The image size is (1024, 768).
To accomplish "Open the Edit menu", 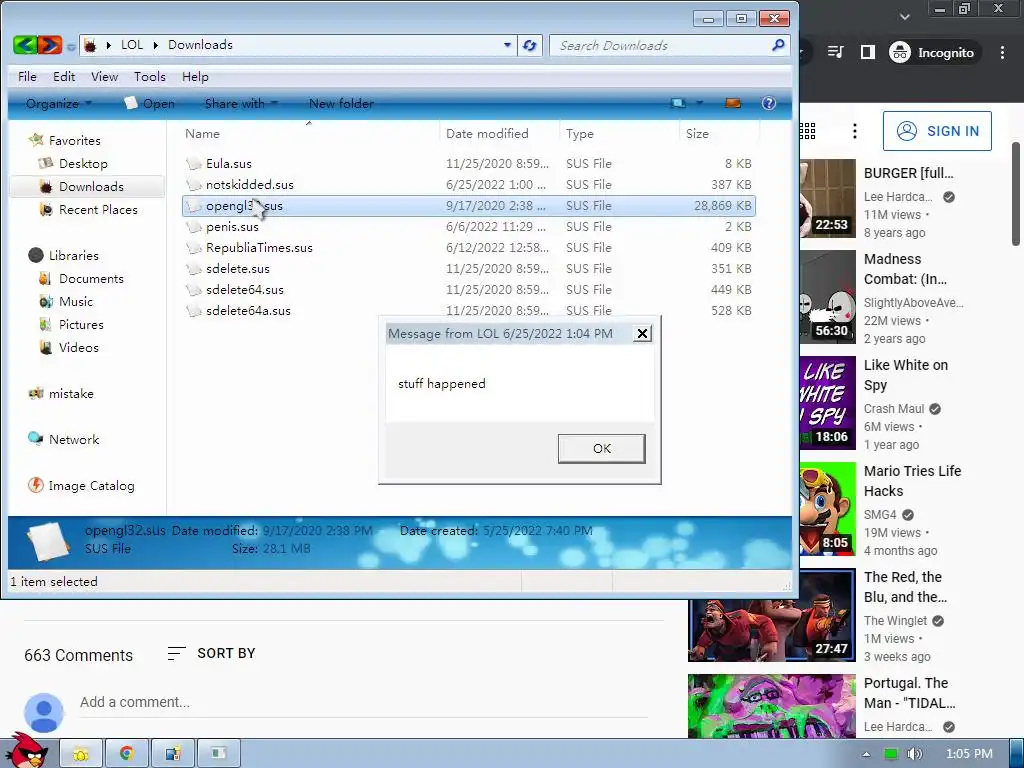I will (x=64, y=76).
